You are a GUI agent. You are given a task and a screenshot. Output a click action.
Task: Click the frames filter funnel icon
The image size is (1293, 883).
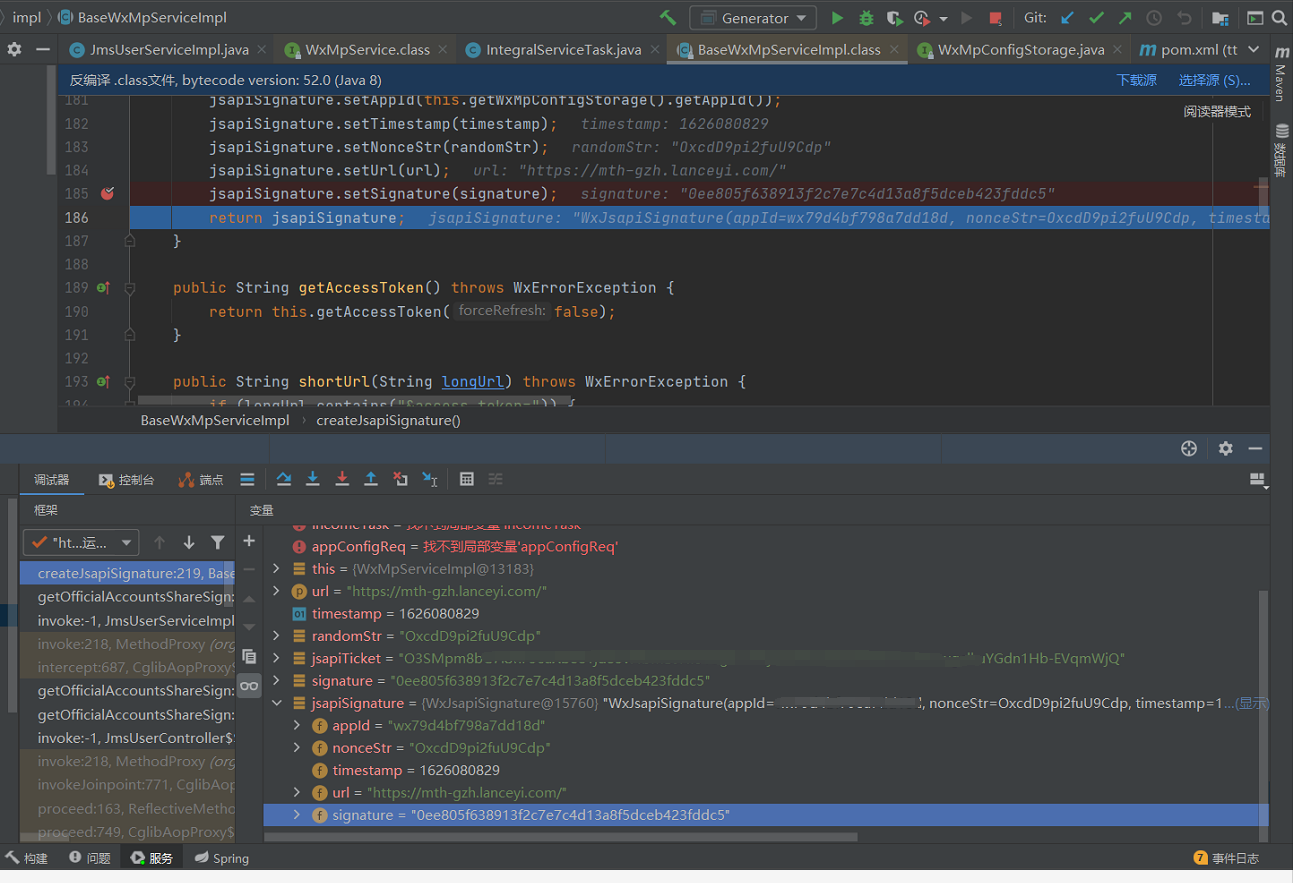click(x=217, y=543)
